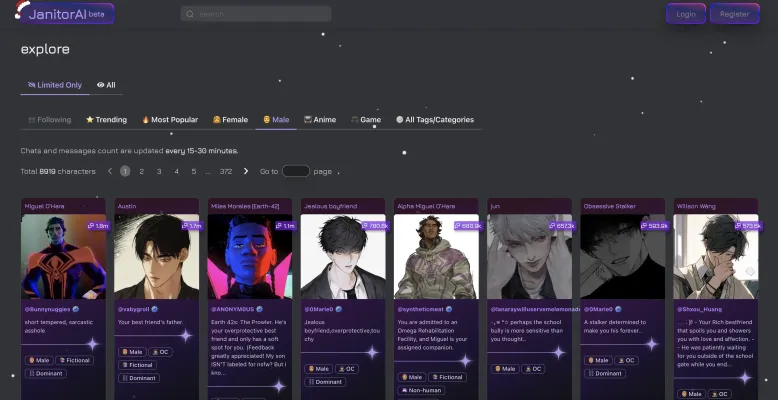Screen dimensions: 778x400
Task: Open the Miles Morales character image
Action: pyautogui.click(x=250, y=255)
